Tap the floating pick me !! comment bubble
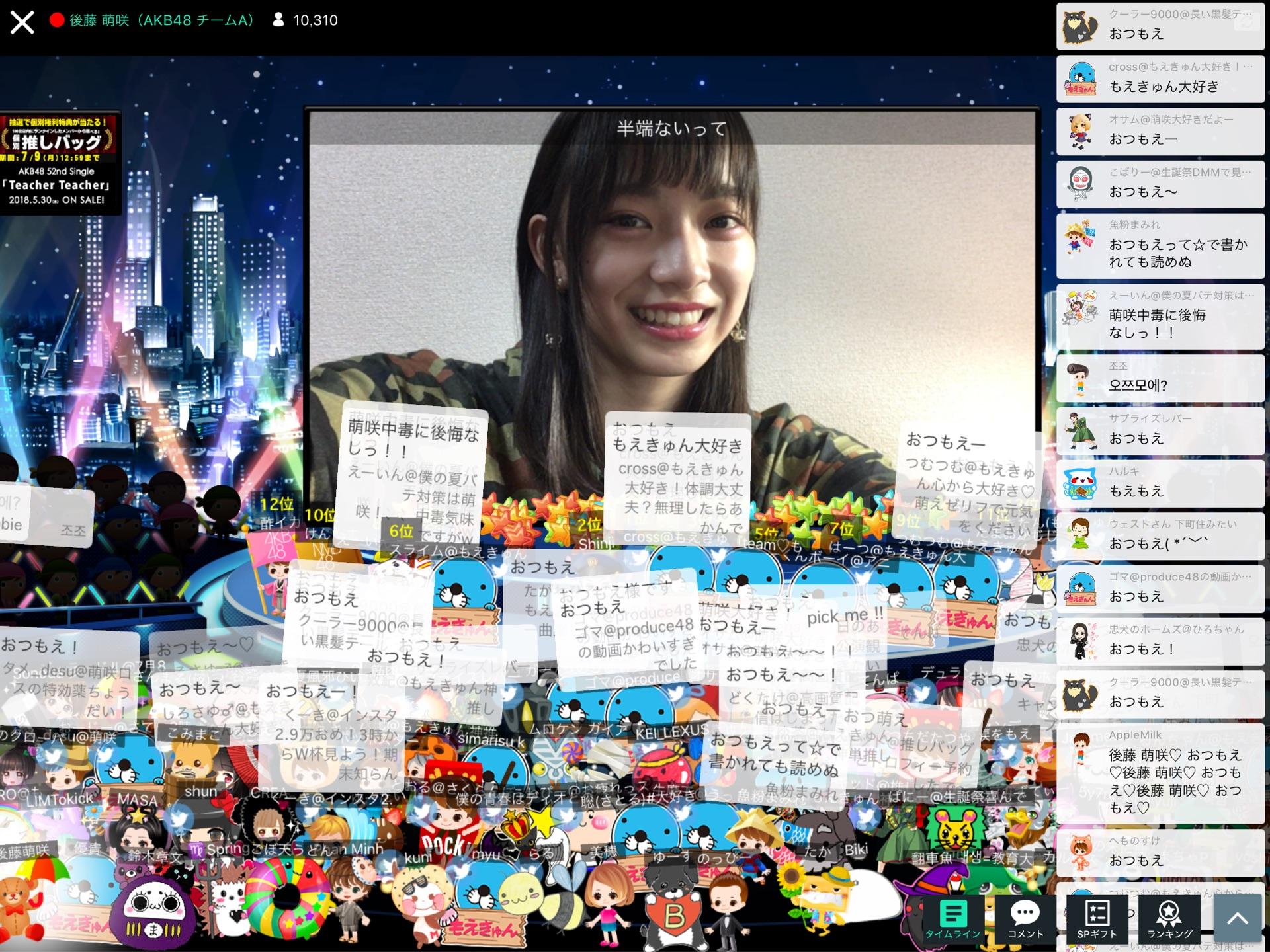This screenshot has height=952, width=1270. 845,617
